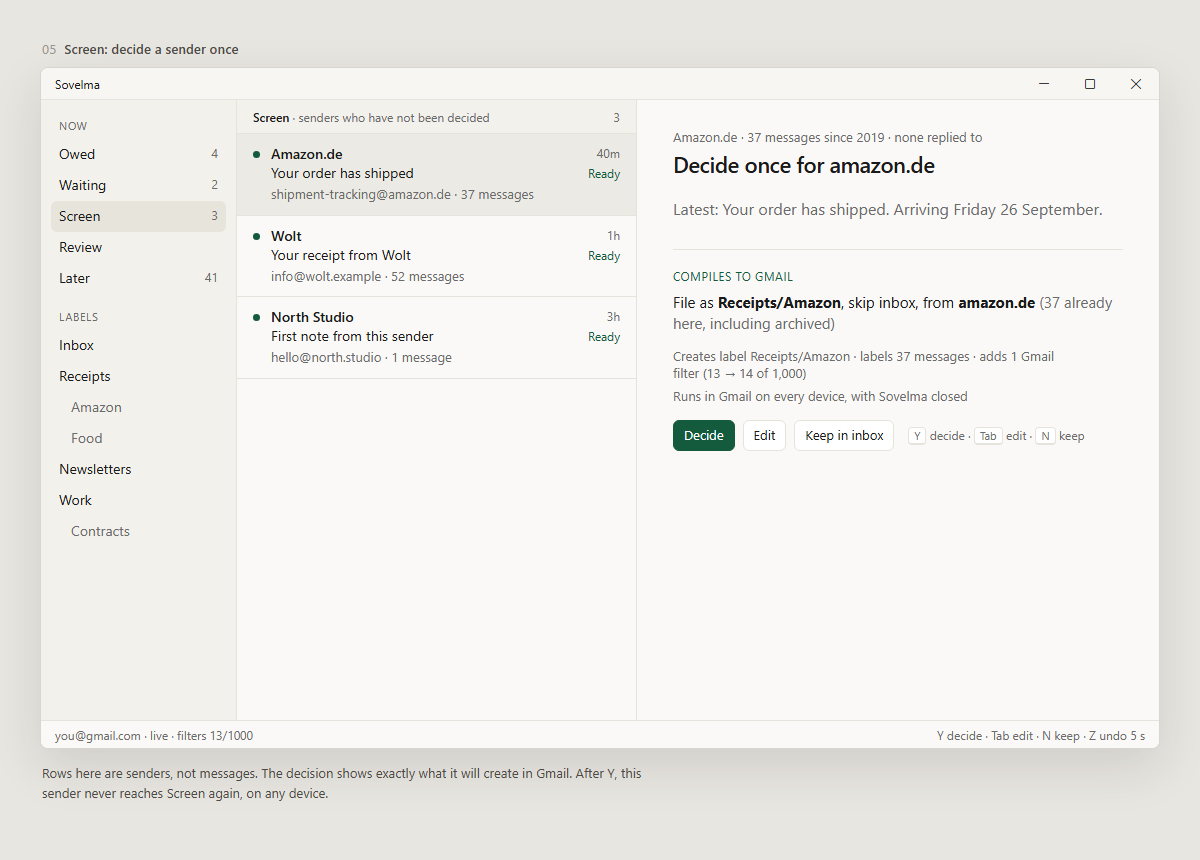Click the green dot beside Wolt

(x=257, y=236)
